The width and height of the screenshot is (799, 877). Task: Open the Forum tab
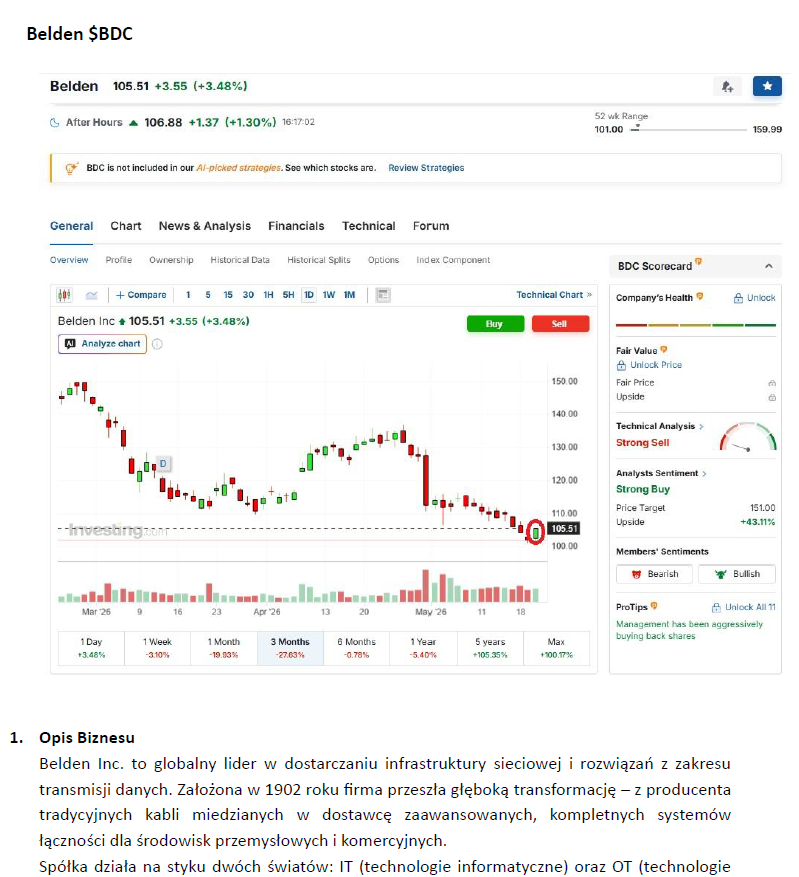pyautogui.click(x=431, y=226)
